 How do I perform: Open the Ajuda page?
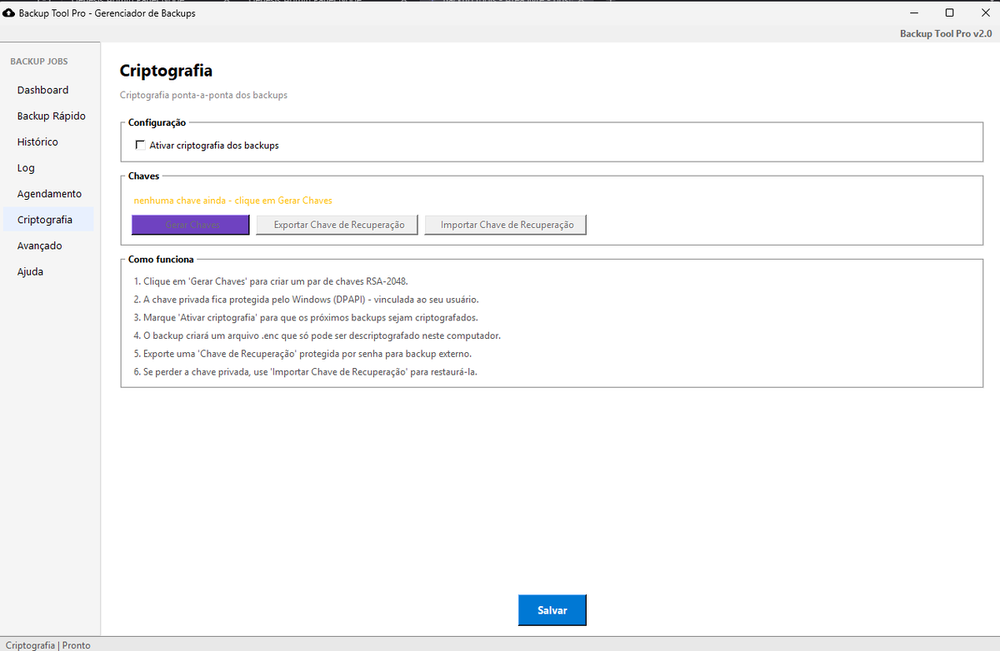click(x=30, y=272)
